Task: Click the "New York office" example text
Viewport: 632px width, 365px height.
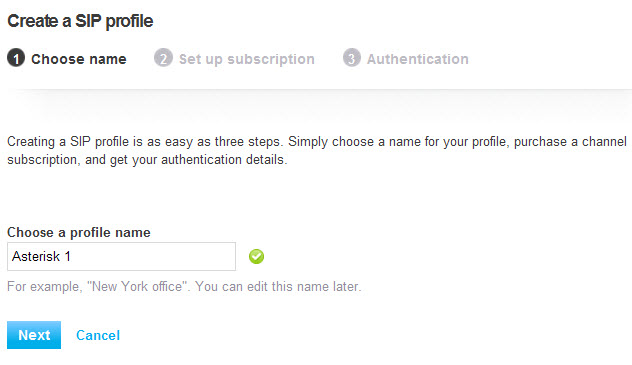Action: (x=139, y=286)
